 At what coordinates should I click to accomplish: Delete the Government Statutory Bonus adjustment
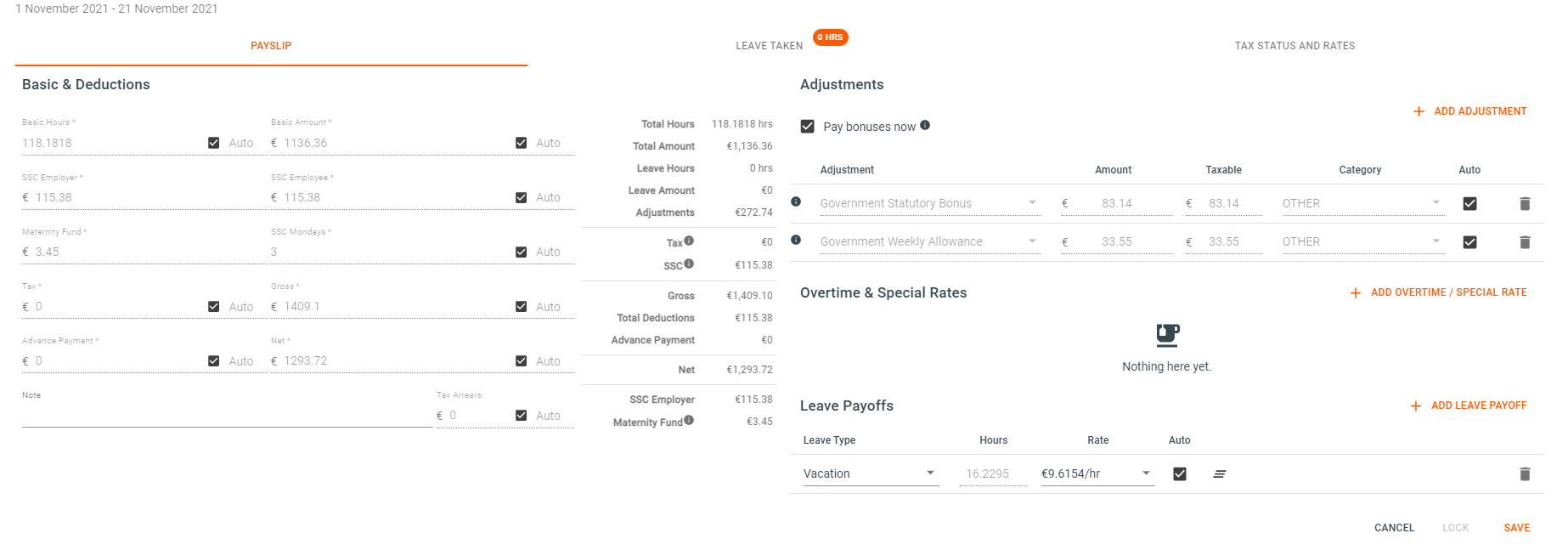point(1525,204)
